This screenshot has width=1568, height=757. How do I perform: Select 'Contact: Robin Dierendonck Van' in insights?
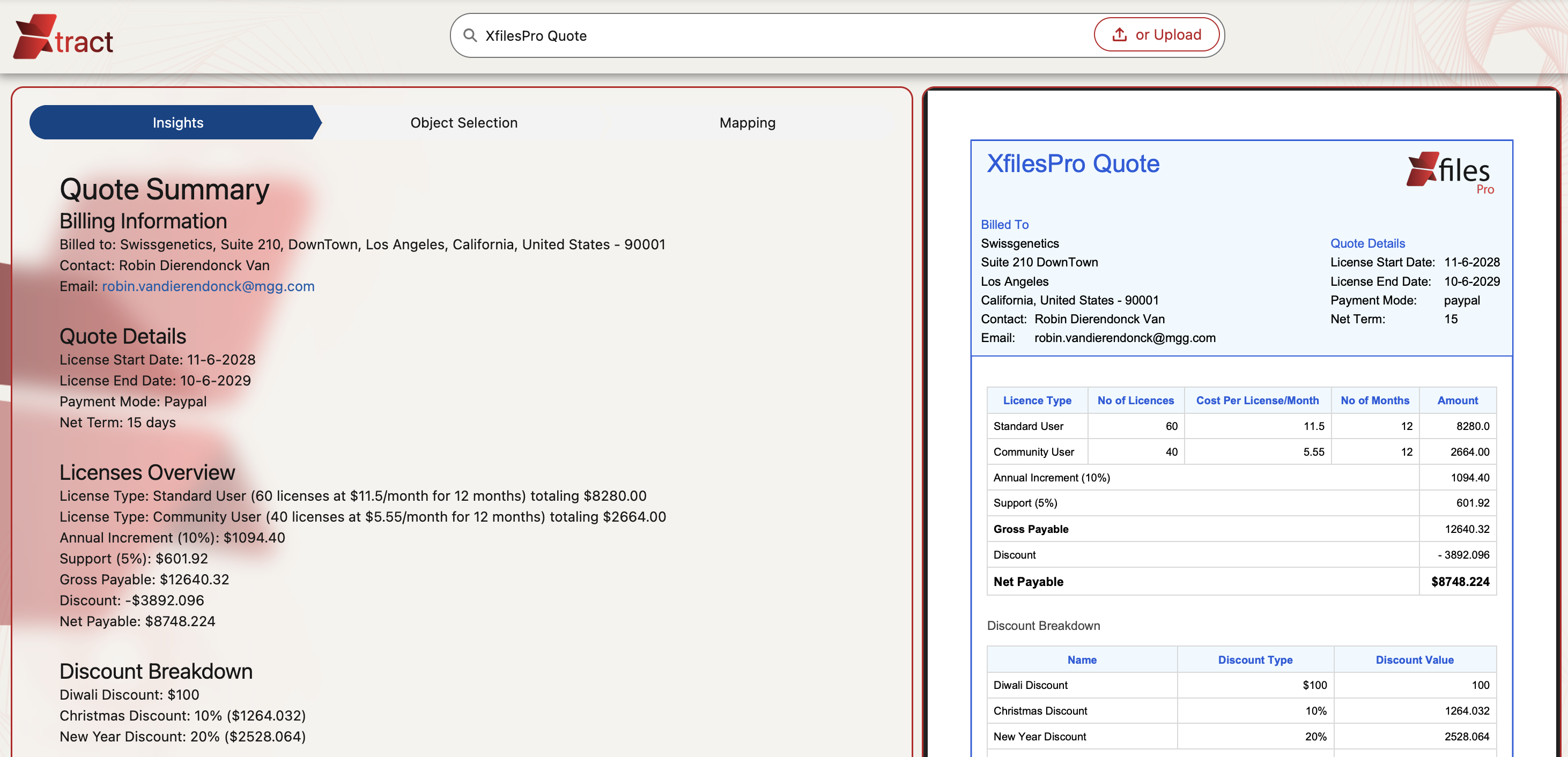point(164,265)
